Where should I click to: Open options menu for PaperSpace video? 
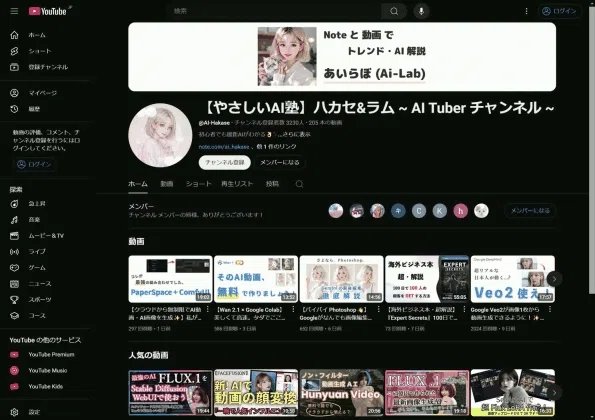[208, 310]
